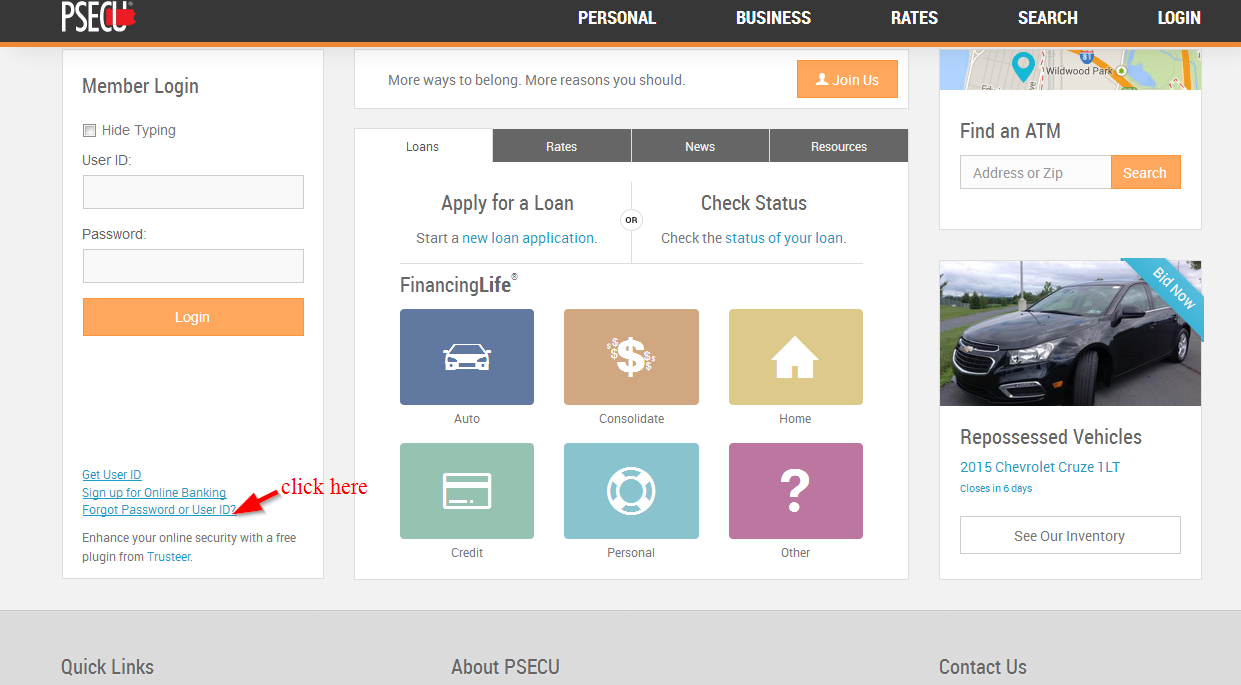1241x685 pixels.
Task: Open the BUSINESS menu
Action: point(773,18)
